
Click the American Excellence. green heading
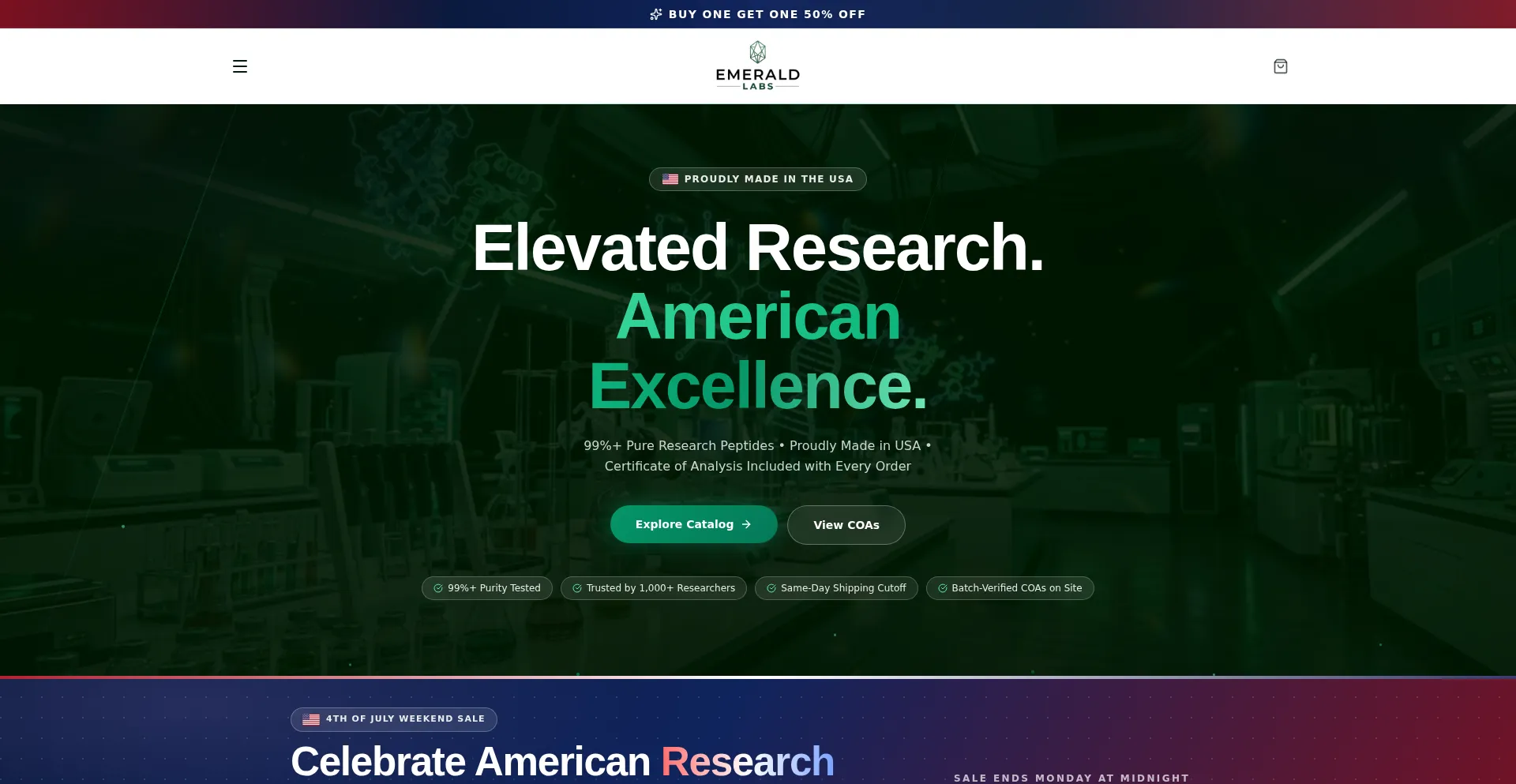click(x=758, y=351)
